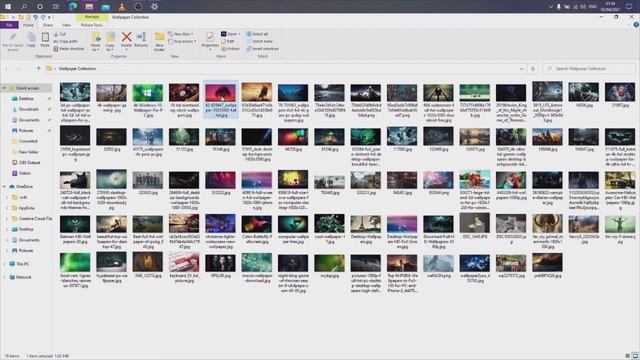Click Select all in the ribbon
Image resolution: width=640 pixels, height=360 pixels.
point(257,34)
